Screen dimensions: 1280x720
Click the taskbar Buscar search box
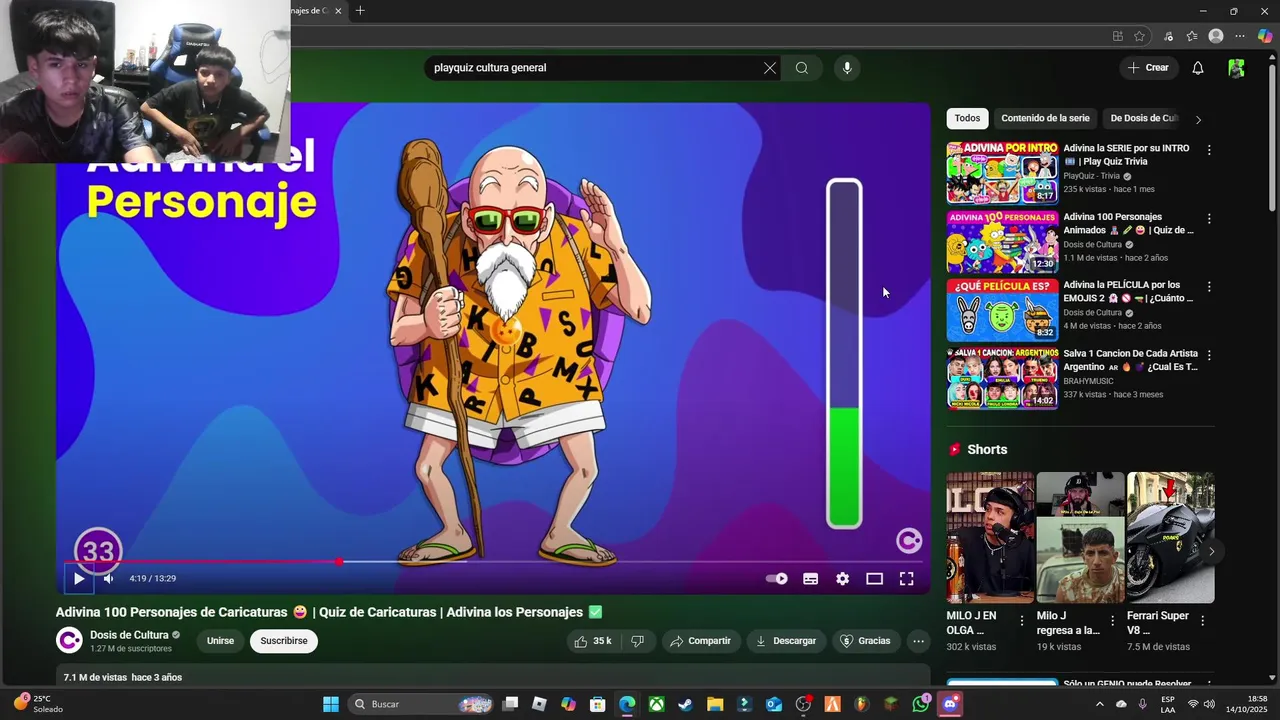[422, 704]
